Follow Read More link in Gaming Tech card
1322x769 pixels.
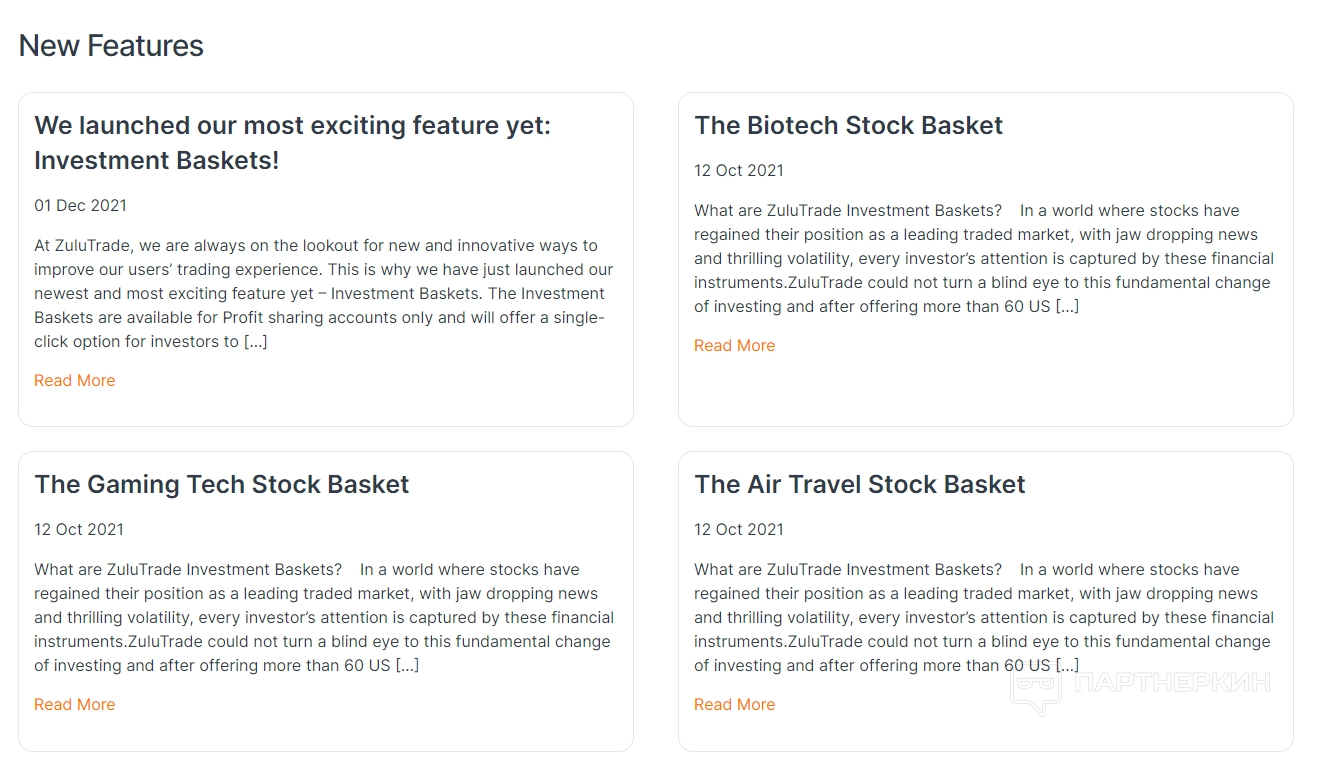pos(75,704)
